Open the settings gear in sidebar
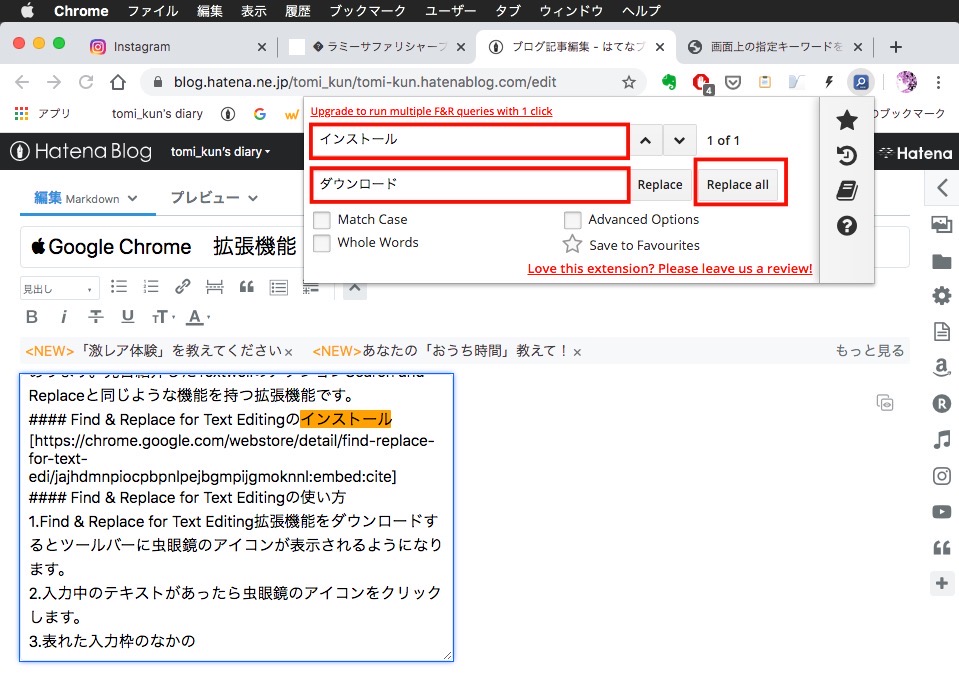This screenshot has width=959, height=681. pyautogui.click(x=942, y=296)
